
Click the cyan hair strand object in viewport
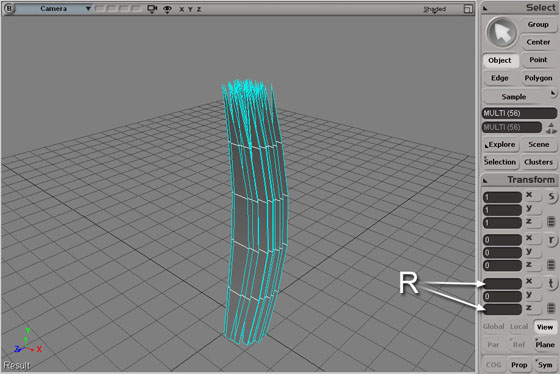(x=254, y=213)
